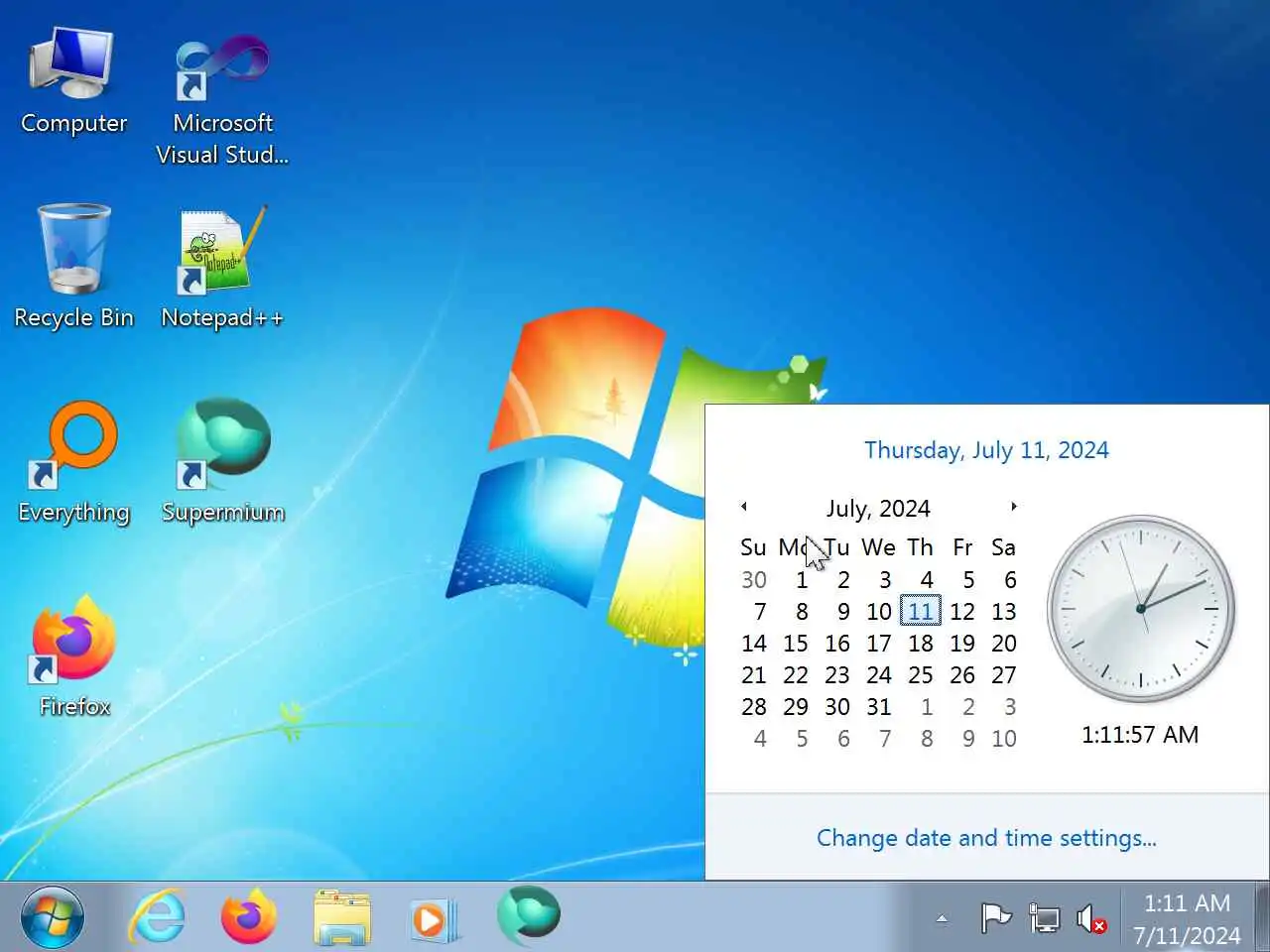This screenshot has width=1270, height=952.
Task: Show hidden tray icons arrow
Action: (942, 919)
